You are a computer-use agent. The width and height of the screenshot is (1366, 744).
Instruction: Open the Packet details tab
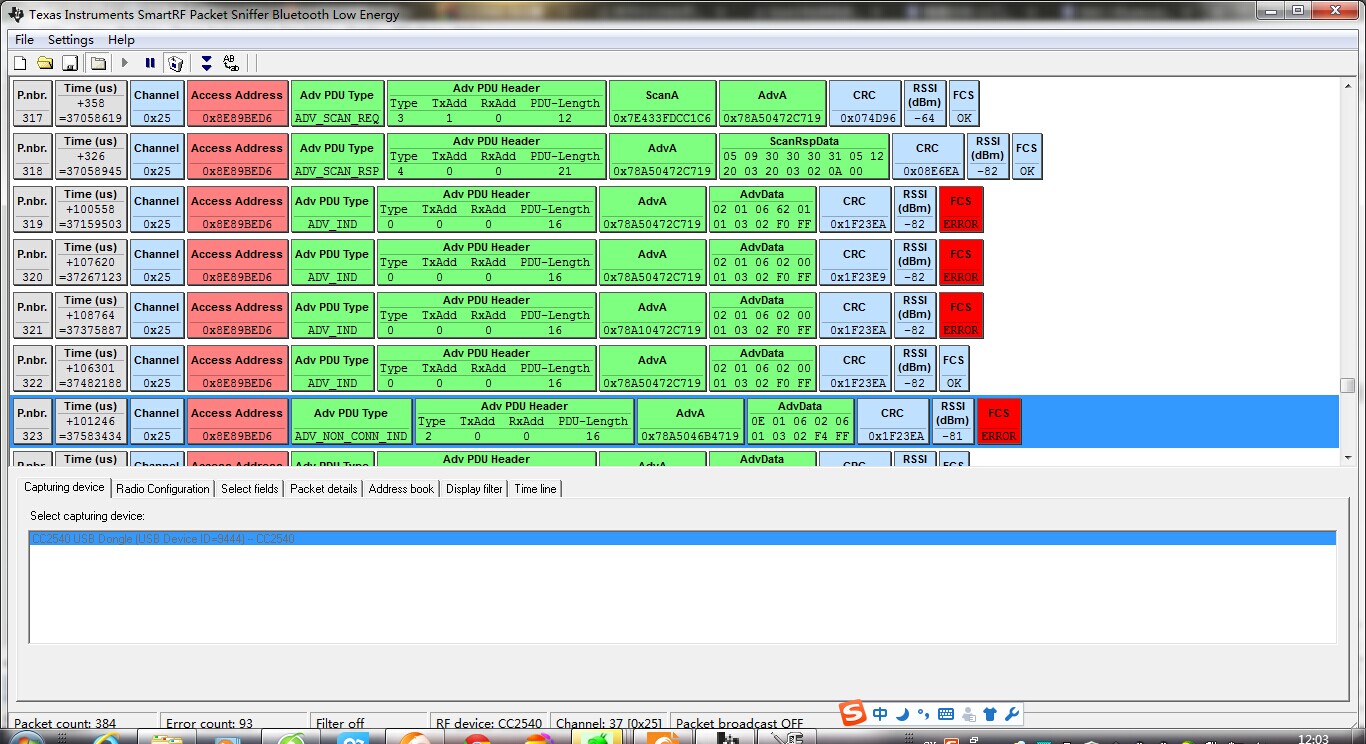324,489
